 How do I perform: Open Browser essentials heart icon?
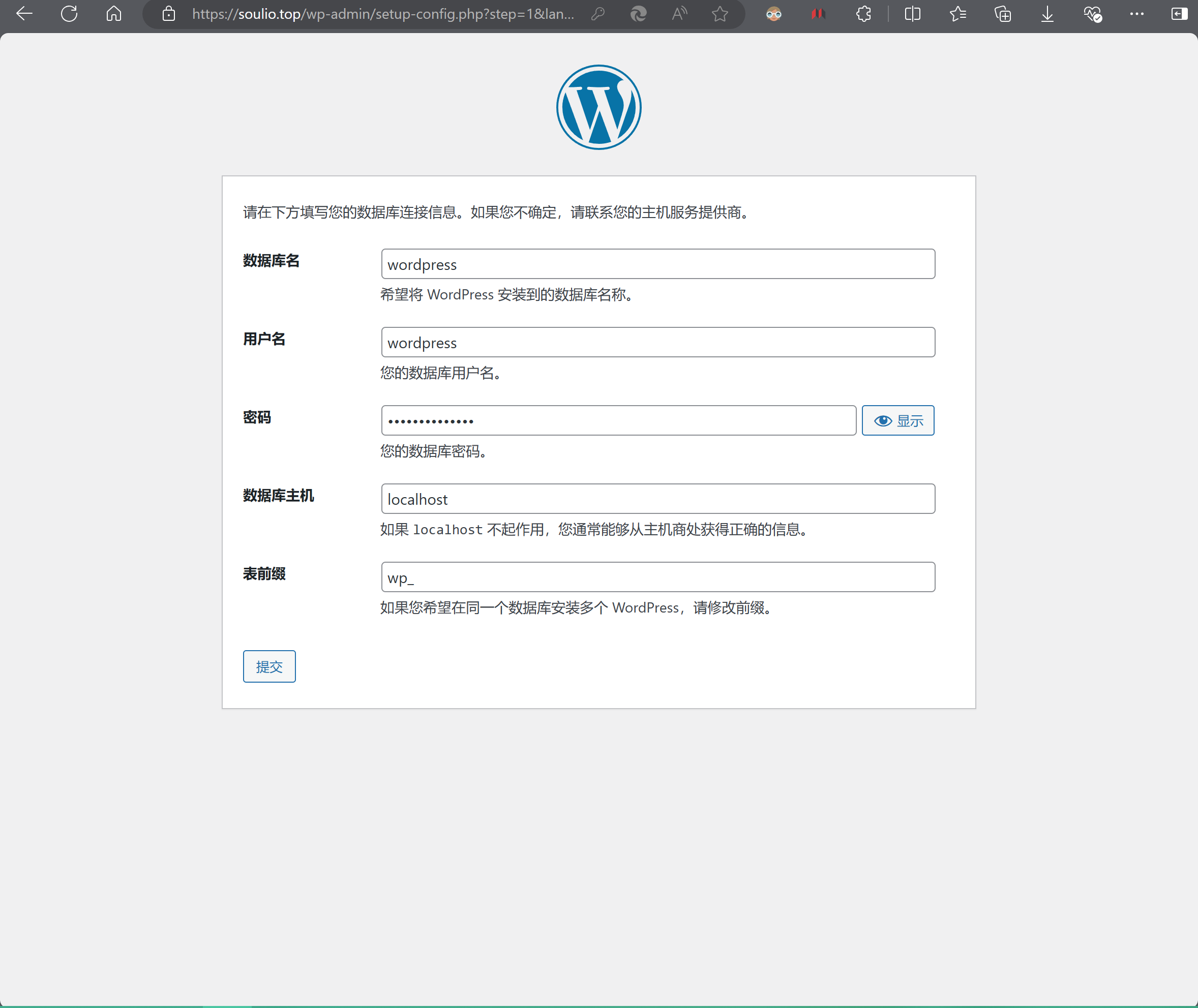1092,14
